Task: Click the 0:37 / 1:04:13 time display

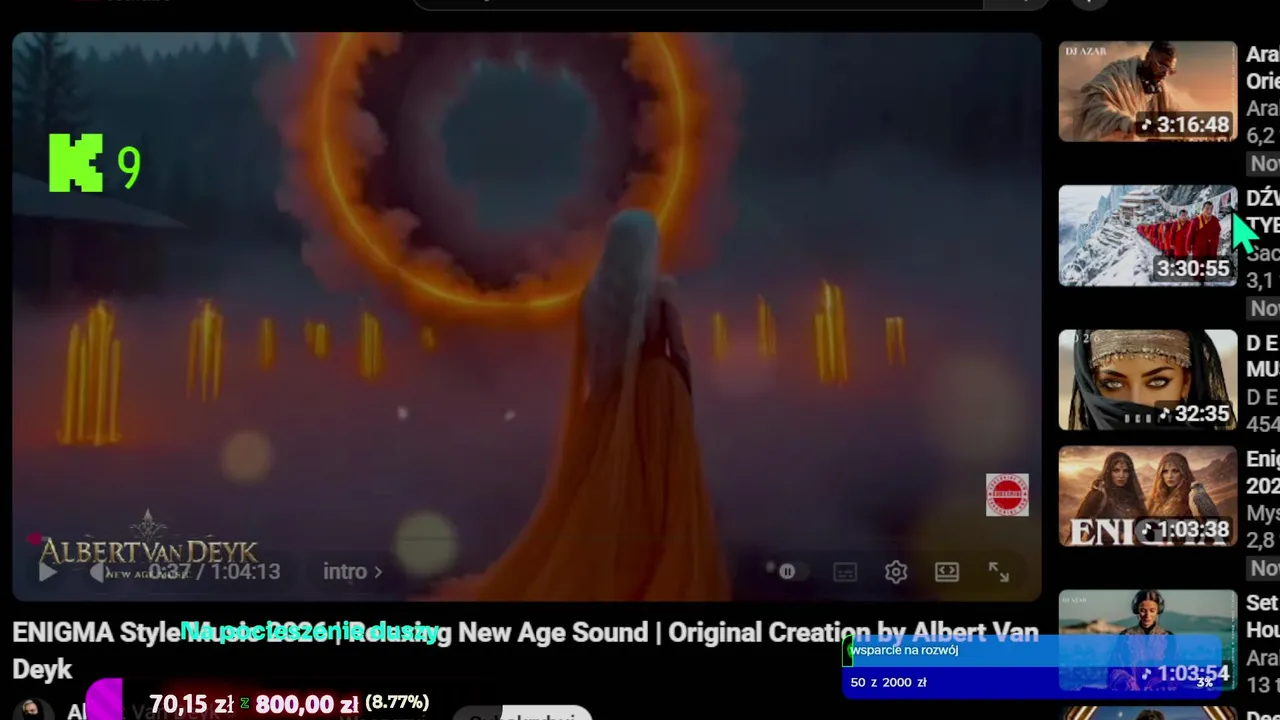Action: click(x=214, y=571)
